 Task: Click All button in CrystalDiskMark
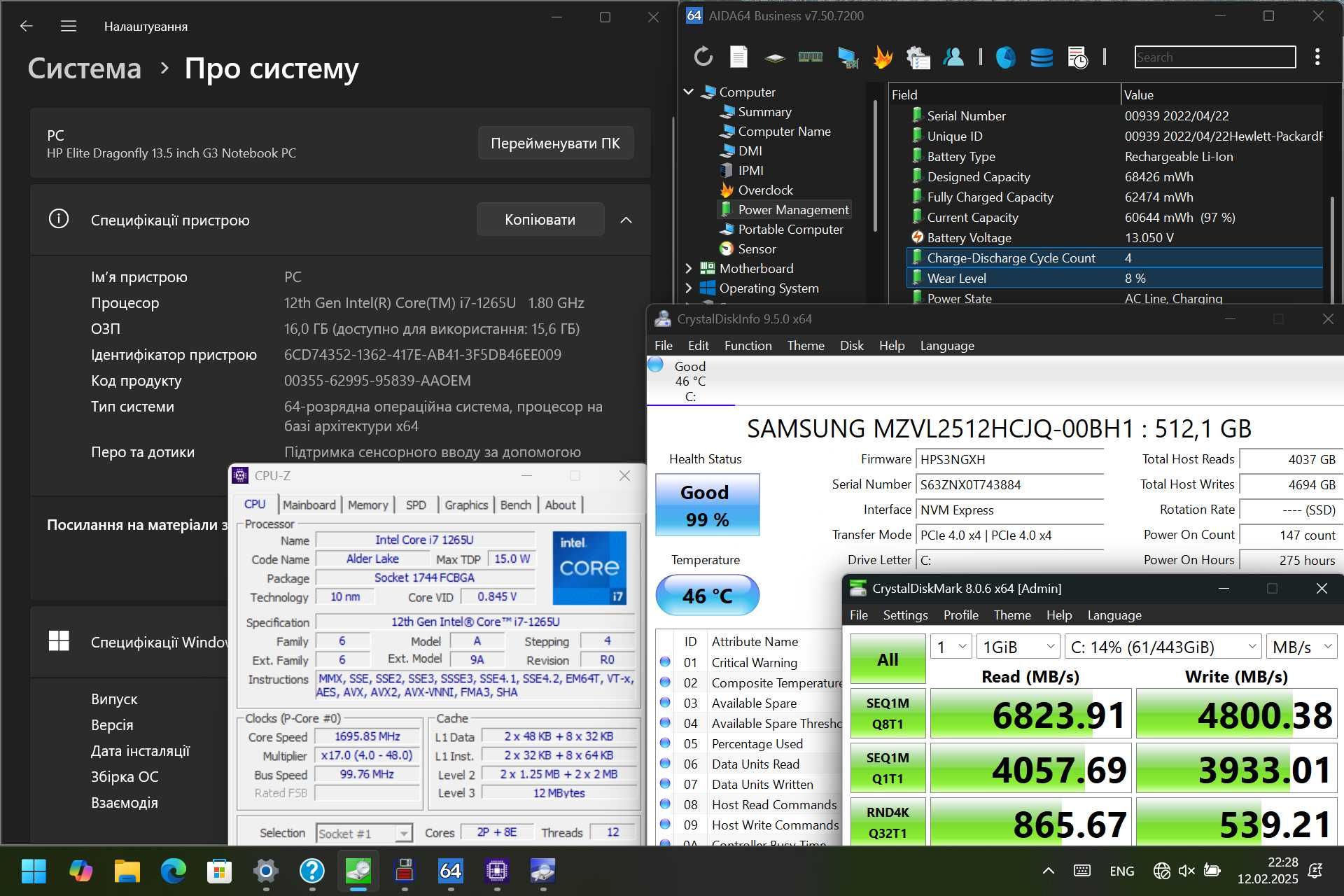(888, 659)
